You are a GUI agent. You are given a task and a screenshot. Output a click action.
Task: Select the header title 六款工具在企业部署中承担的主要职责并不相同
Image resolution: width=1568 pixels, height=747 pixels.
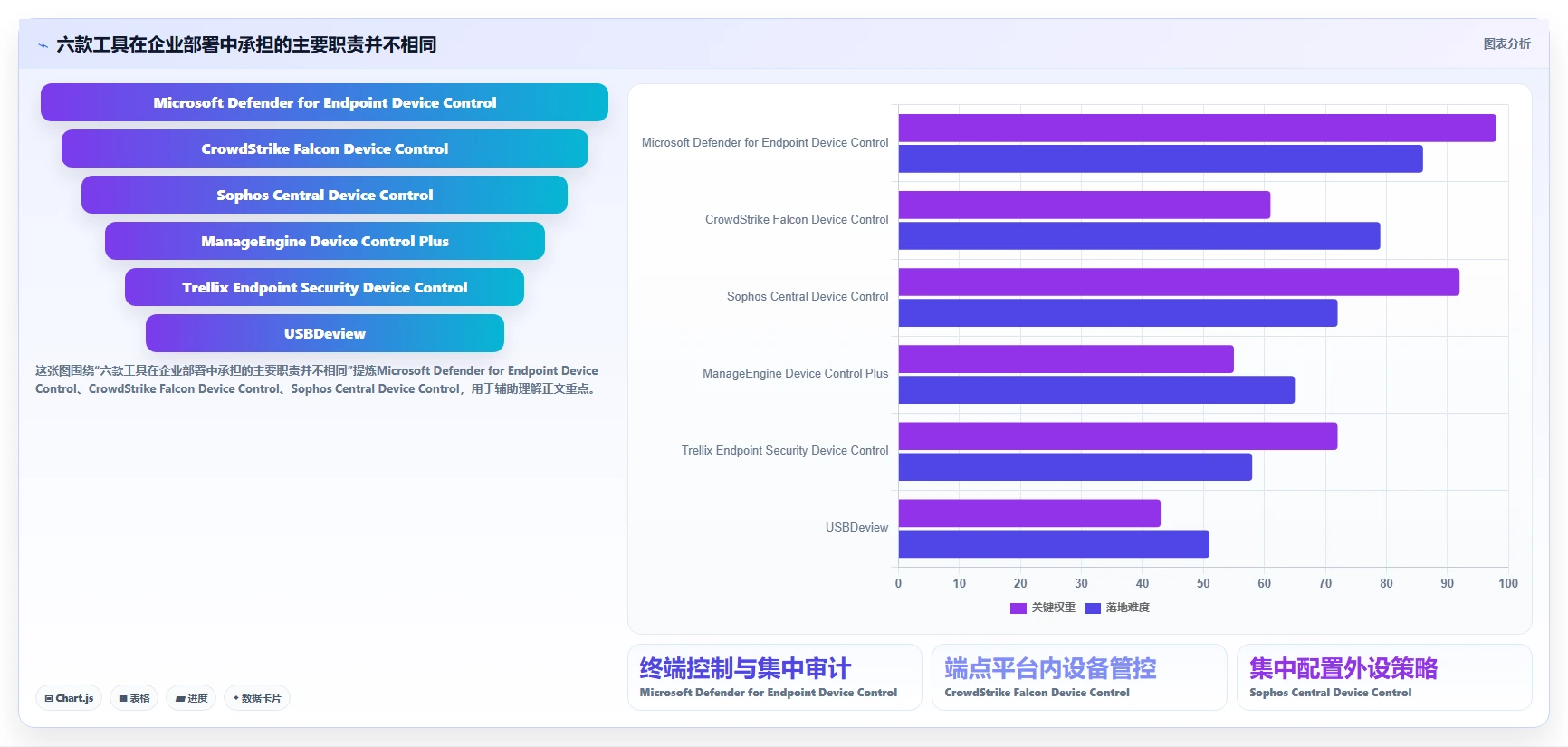tap(246, 44)
